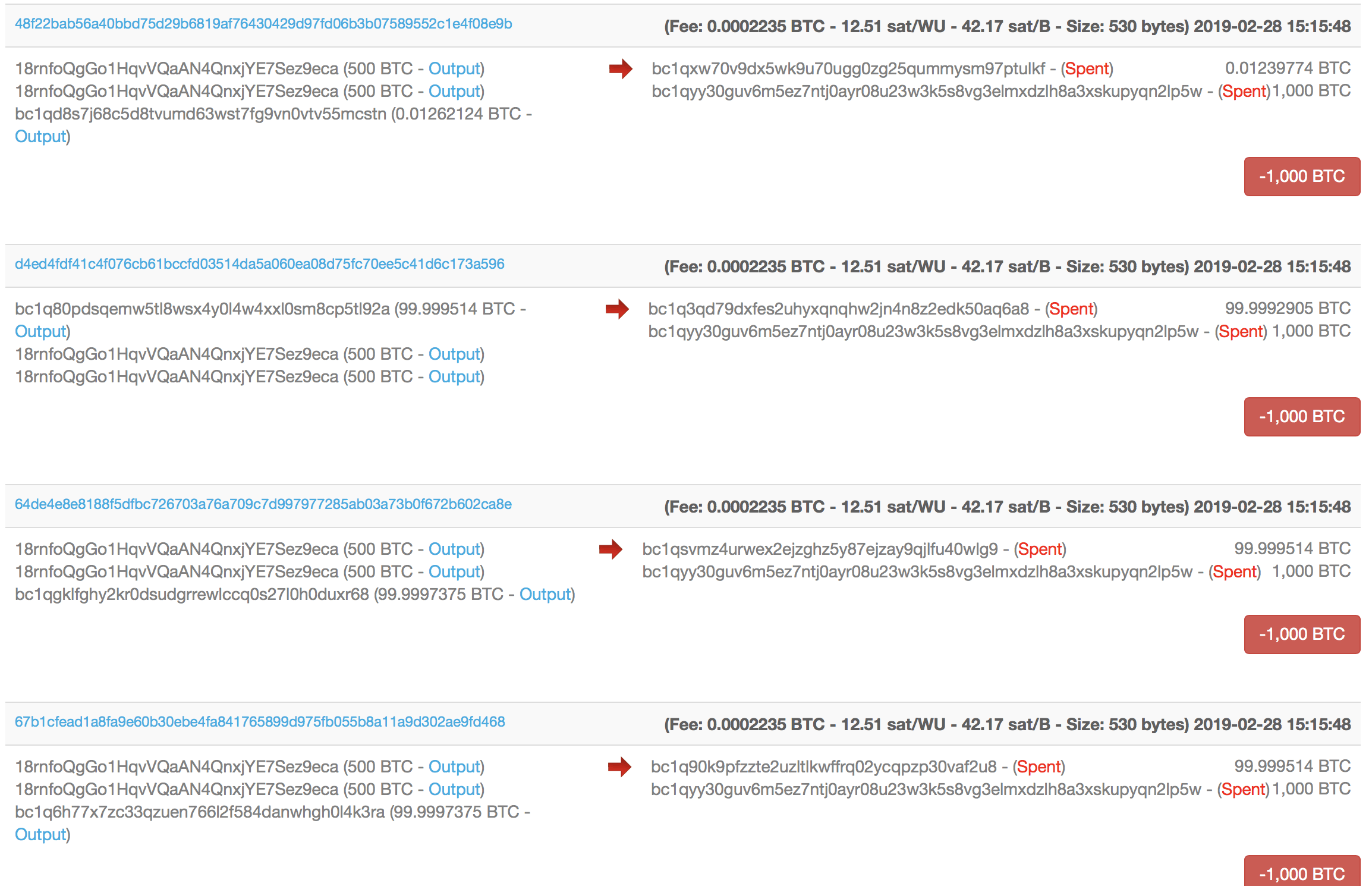
Task: Click 99.999514 BTC amount beside bc1q90k9pfzzte2
Action: point(1292,766)
